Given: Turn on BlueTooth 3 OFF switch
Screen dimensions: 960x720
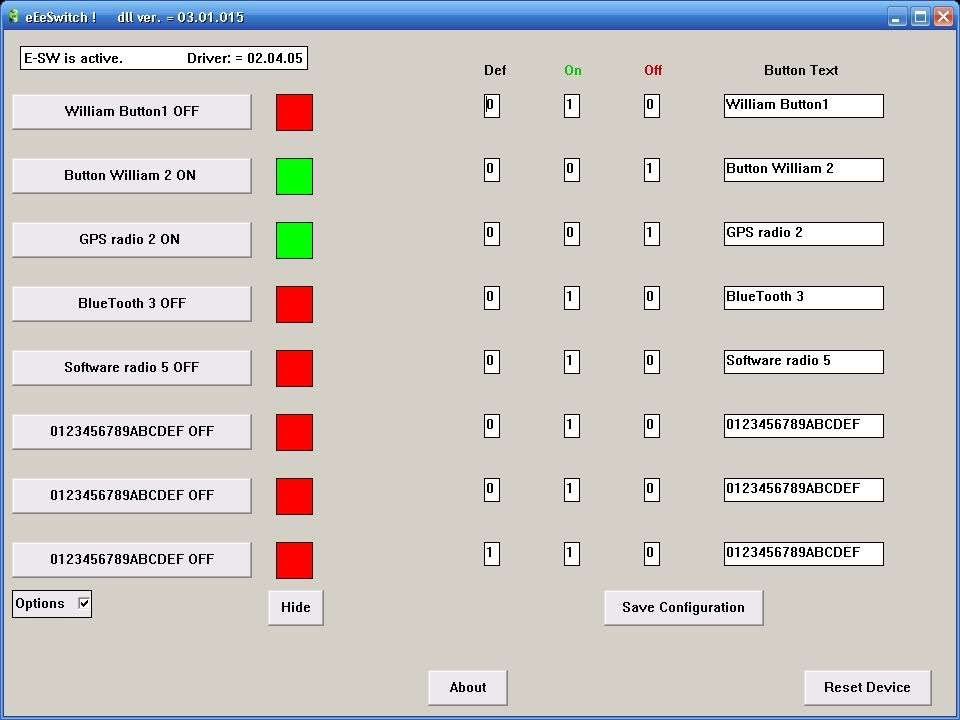Looking at the screenshot, I should (x=131, y=304).
